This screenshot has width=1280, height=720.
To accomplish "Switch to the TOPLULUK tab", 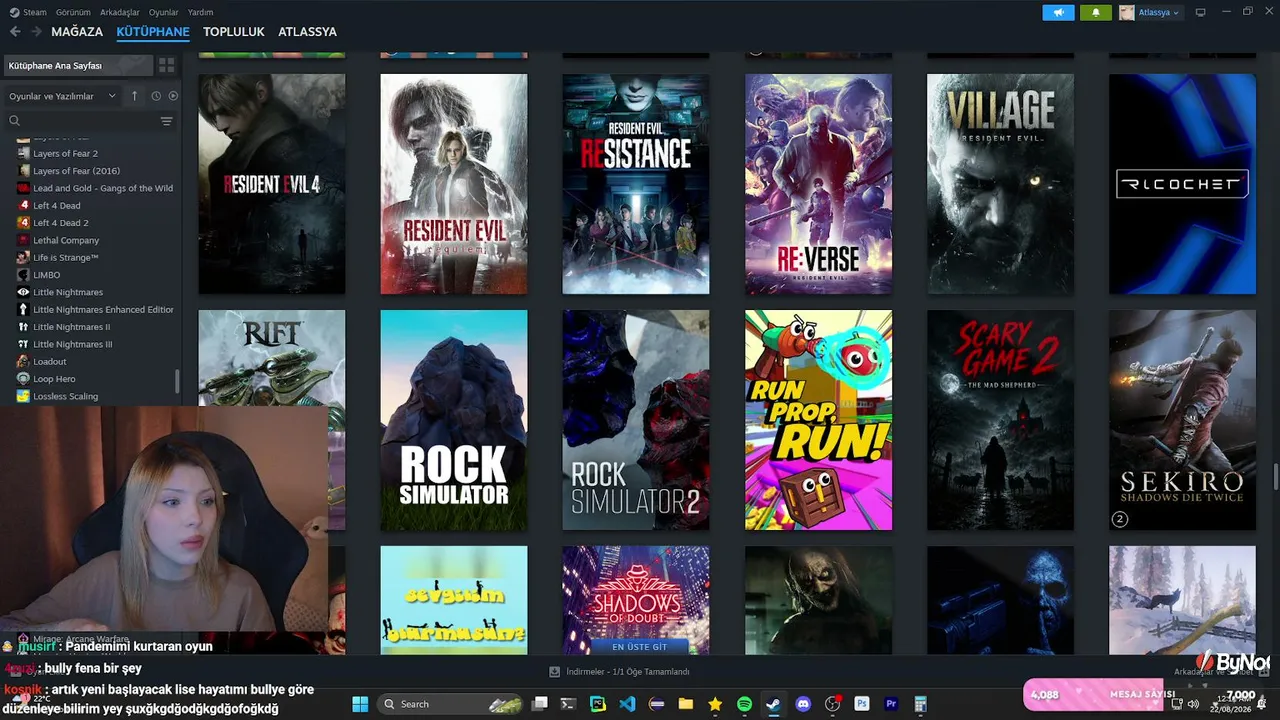I will (x=234, y=32).
